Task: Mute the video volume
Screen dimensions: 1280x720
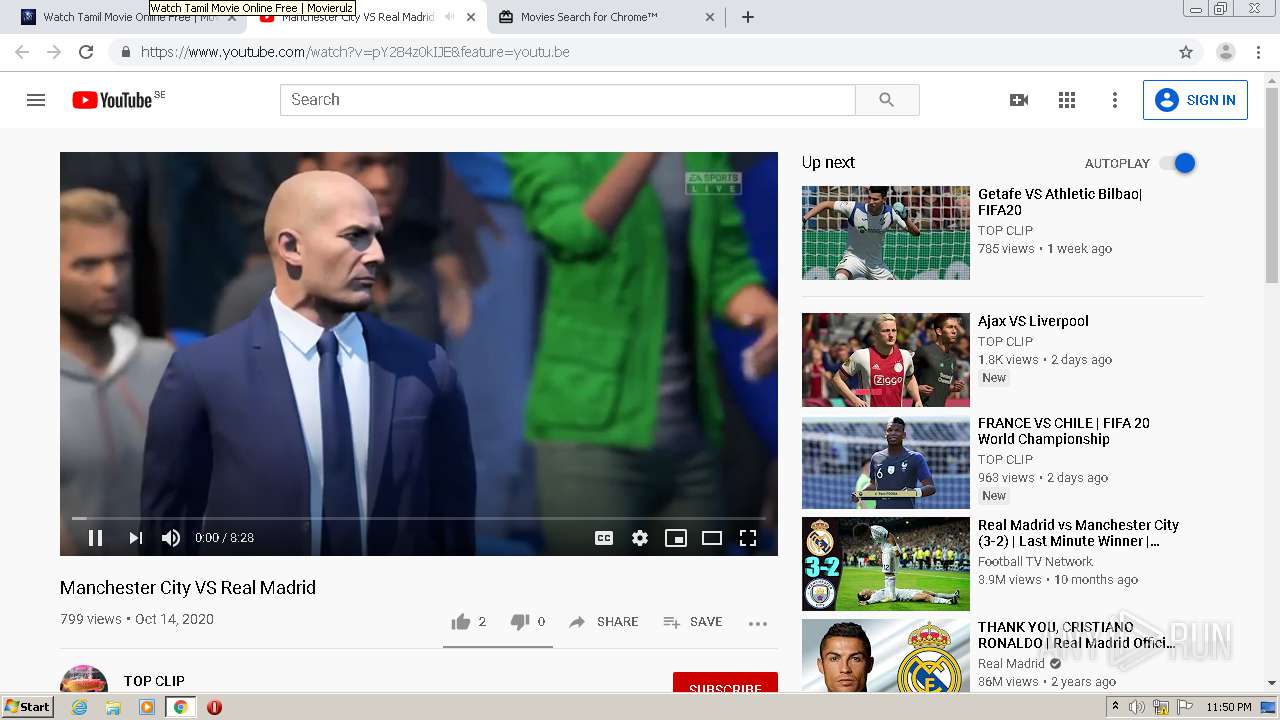Action: pos(171,538)
